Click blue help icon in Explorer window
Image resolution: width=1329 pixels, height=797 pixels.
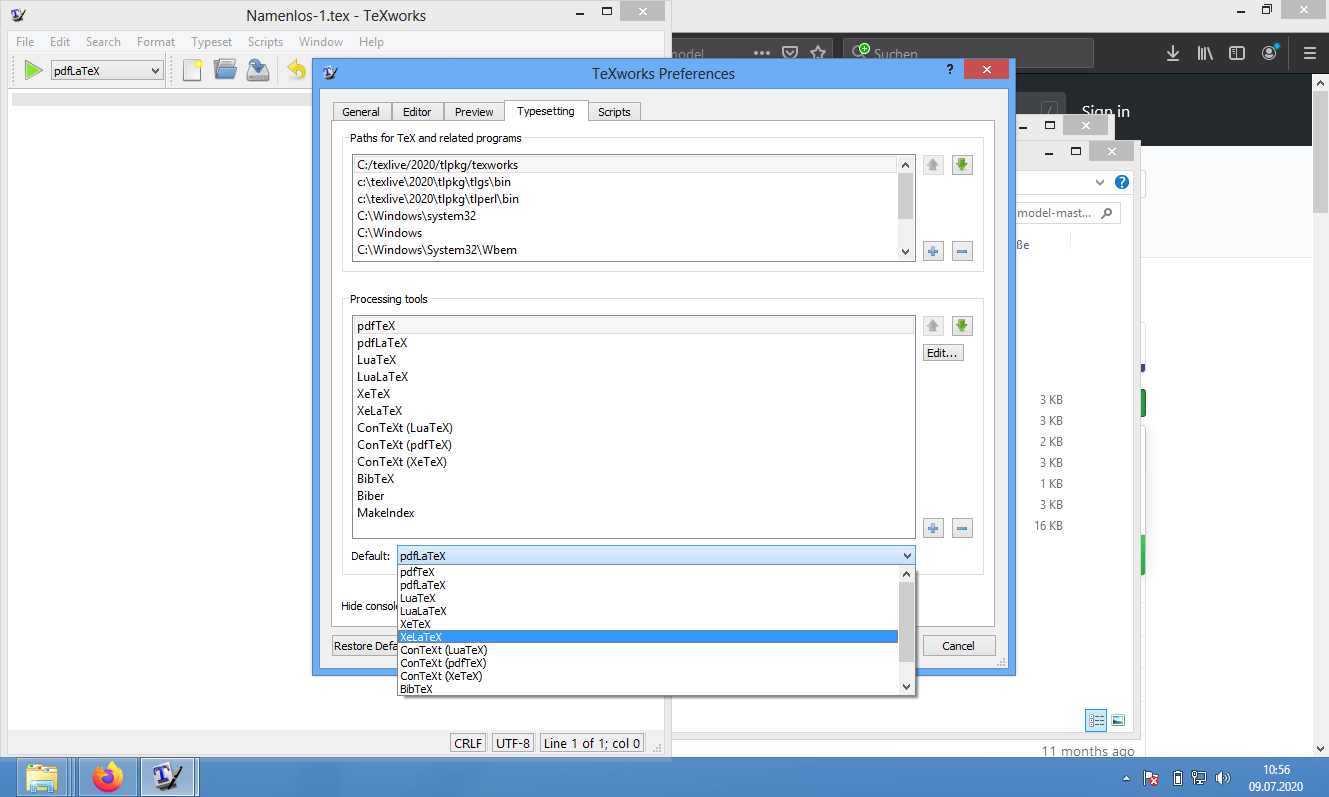click(1122, 182)
